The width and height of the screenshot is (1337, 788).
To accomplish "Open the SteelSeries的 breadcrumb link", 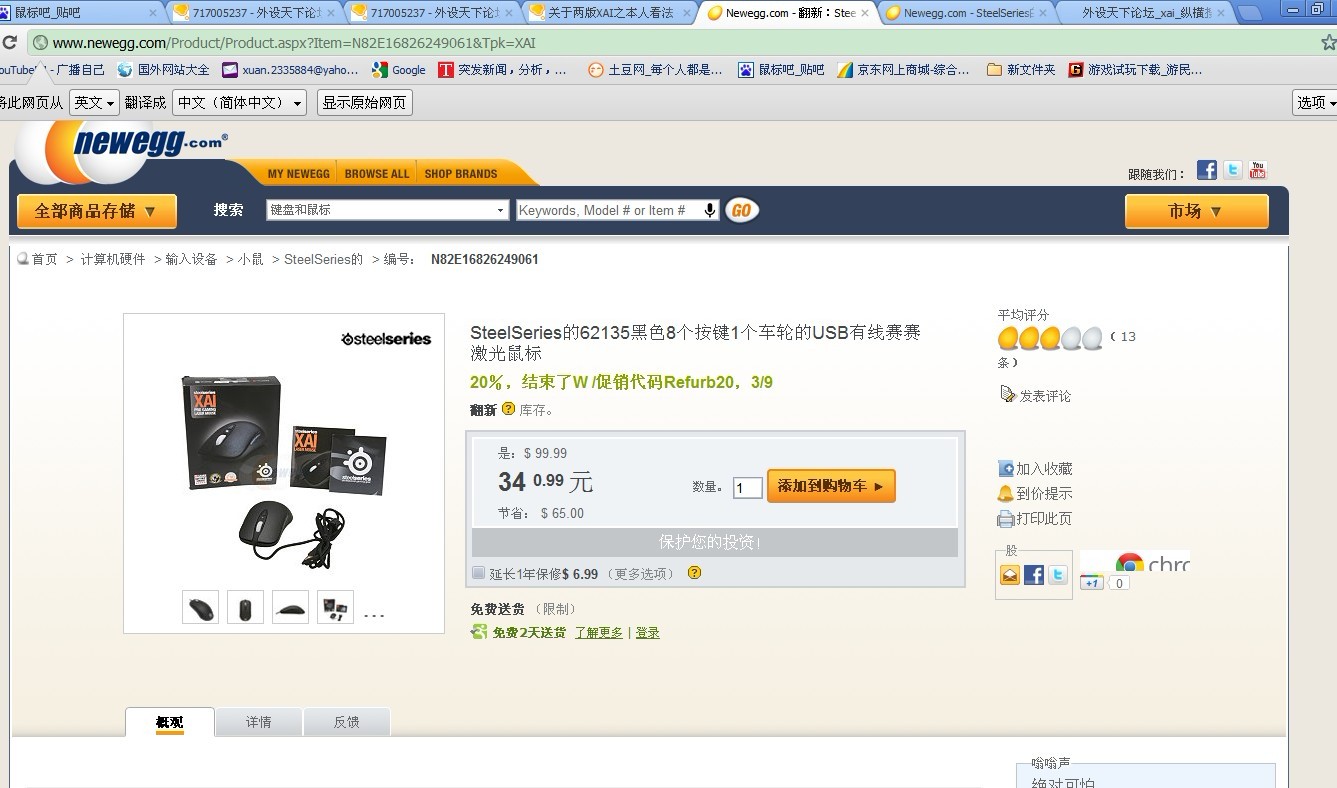I will [324, 259].
